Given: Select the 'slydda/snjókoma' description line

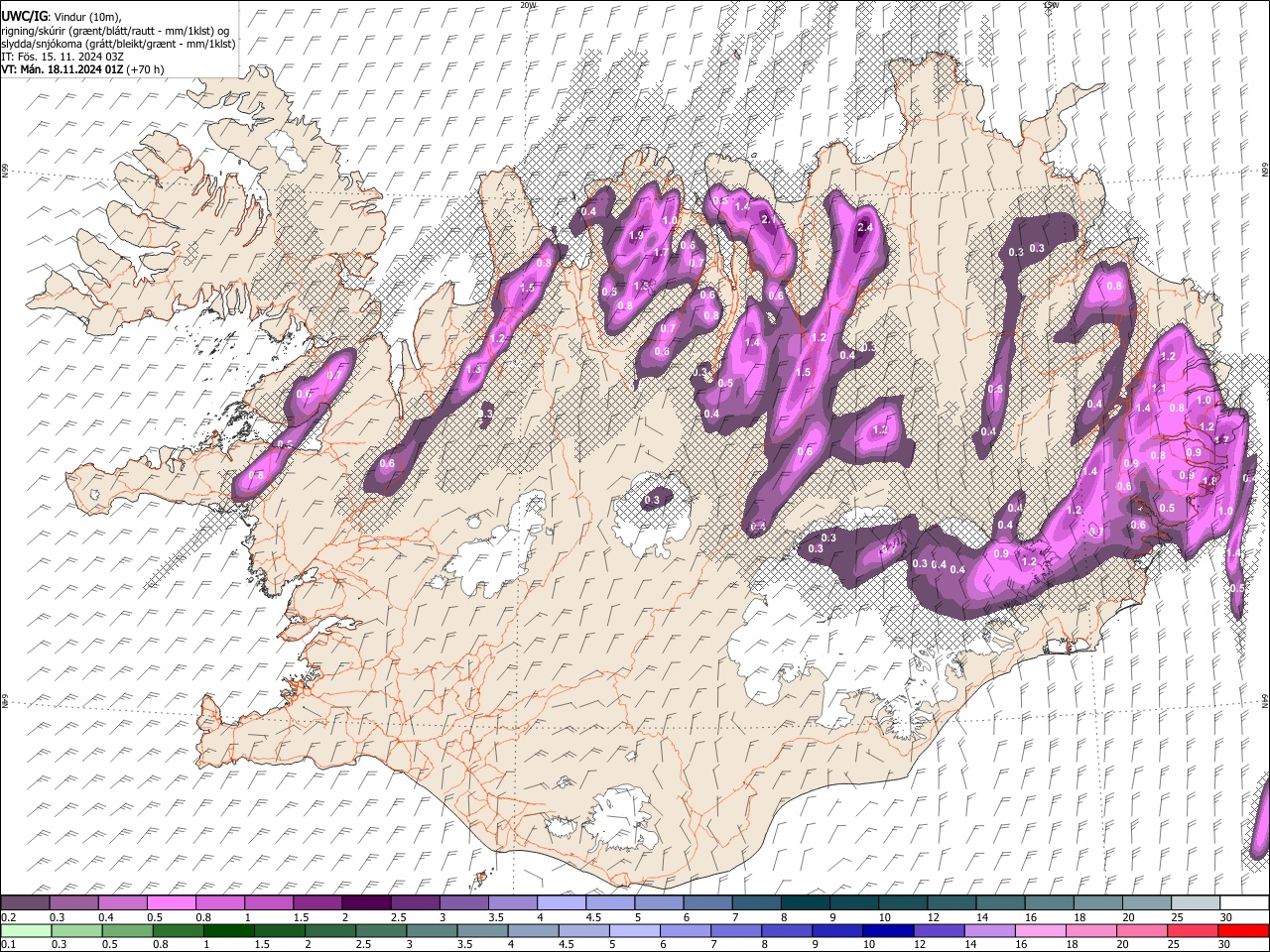Looking at the screenshot, I should coord(119,44).
